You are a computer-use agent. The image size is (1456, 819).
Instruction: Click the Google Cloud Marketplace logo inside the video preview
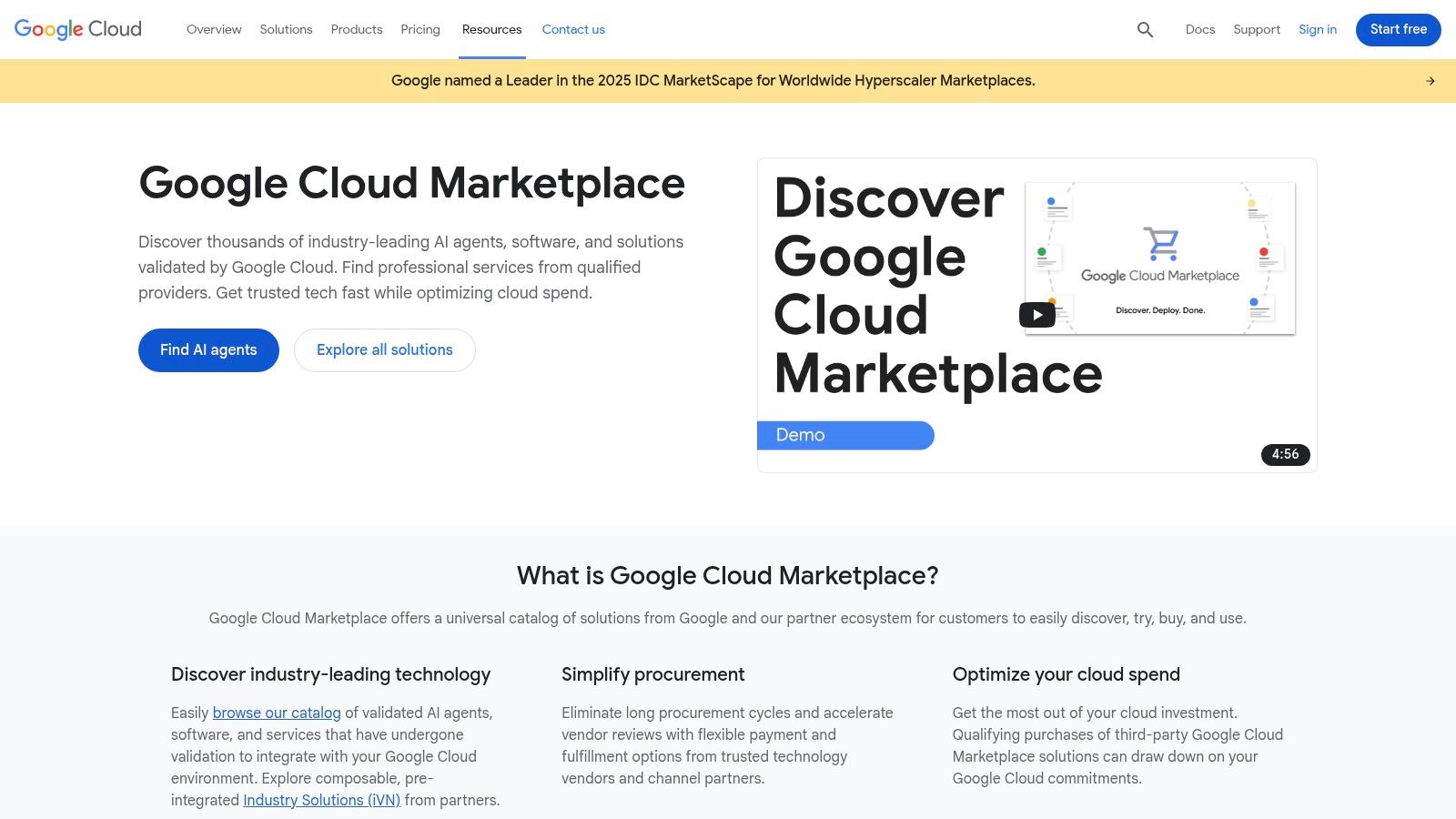click(1159, 276)
